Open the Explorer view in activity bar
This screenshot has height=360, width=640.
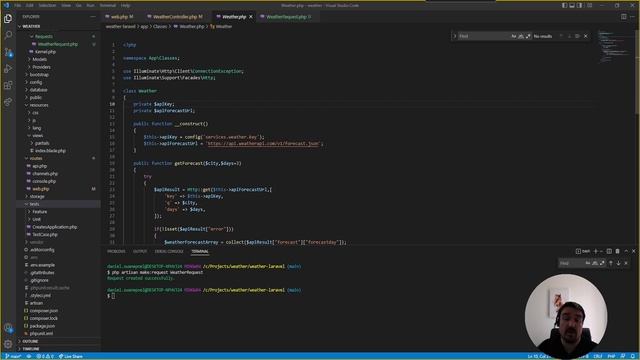coord(8,19)
